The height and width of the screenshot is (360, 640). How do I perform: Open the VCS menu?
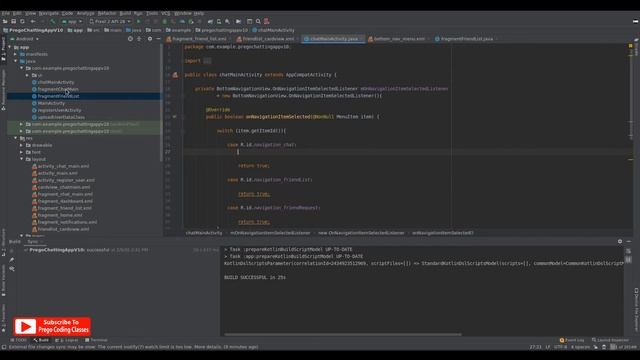[x=165, y=13]
